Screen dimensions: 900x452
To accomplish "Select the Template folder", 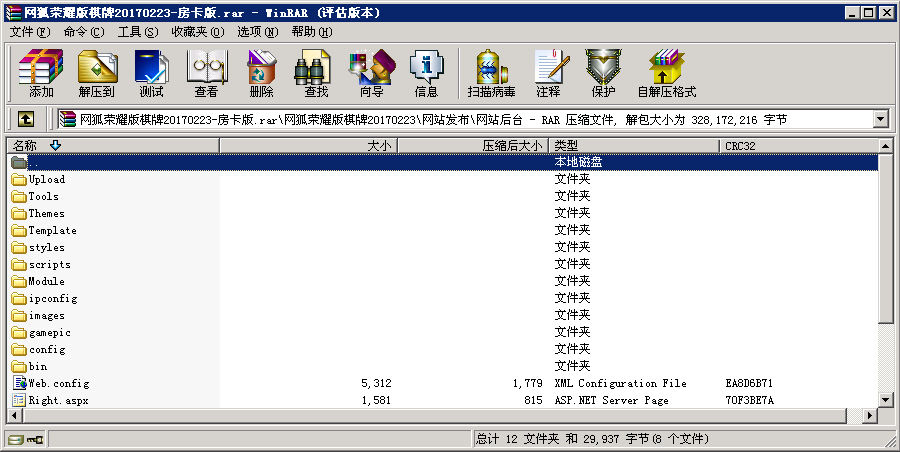I will [x=52, y=230].
